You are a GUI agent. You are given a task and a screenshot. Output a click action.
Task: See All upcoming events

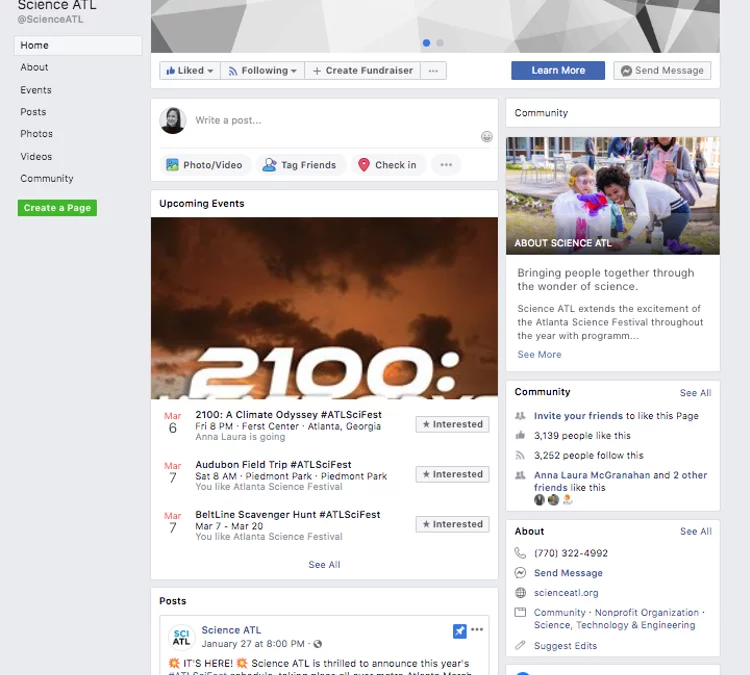[324, 564]
